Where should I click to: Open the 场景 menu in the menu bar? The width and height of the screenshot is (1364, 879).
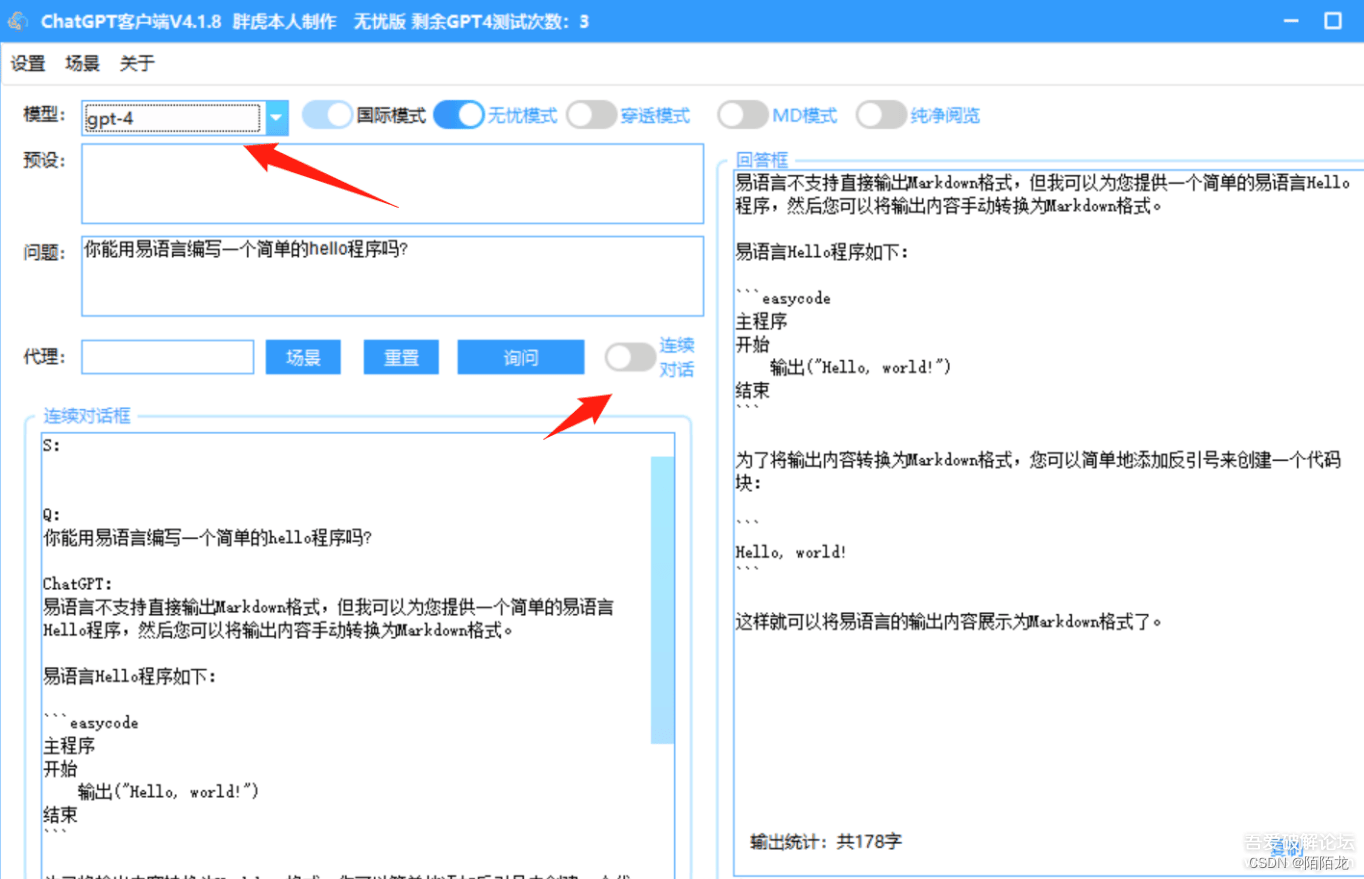[83, 64]
